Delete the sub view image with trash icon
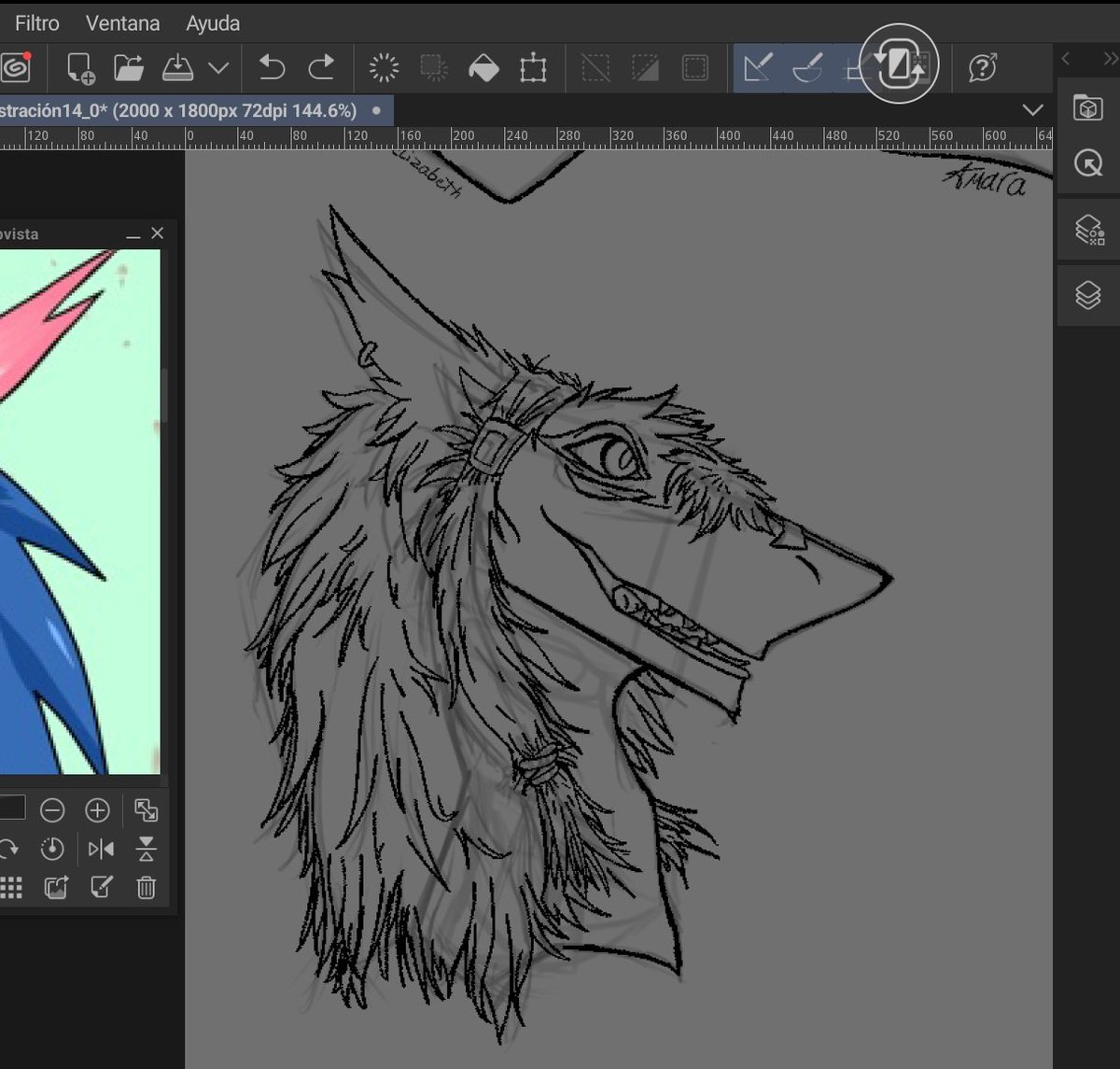The width and height of the screenshot is (1120, 1069). click(146, 887)
